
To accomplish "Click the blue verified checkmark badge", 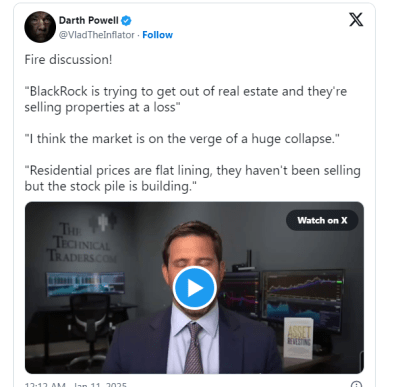I will (126, 21).
